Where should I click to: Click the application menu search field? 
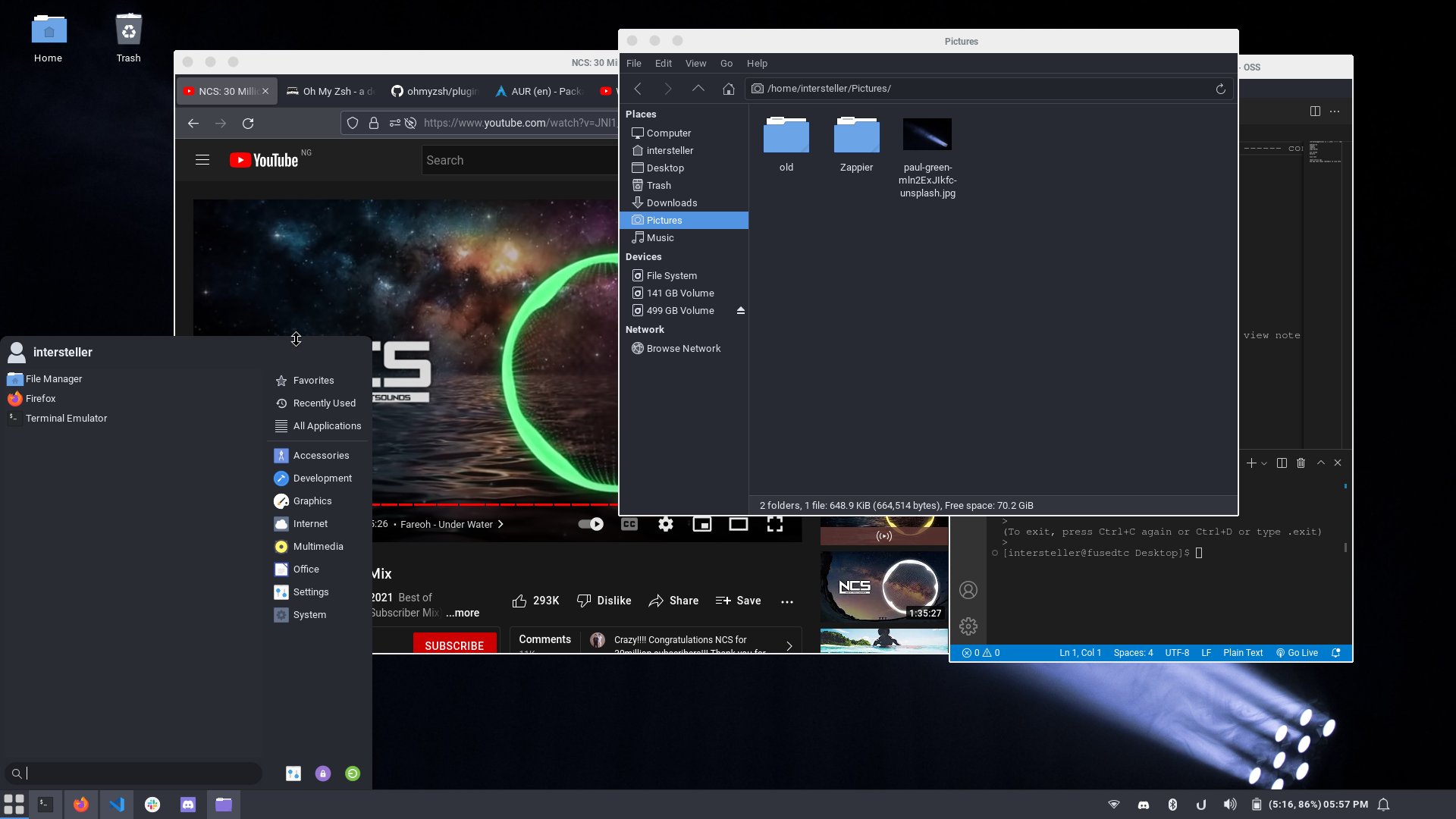133,773
